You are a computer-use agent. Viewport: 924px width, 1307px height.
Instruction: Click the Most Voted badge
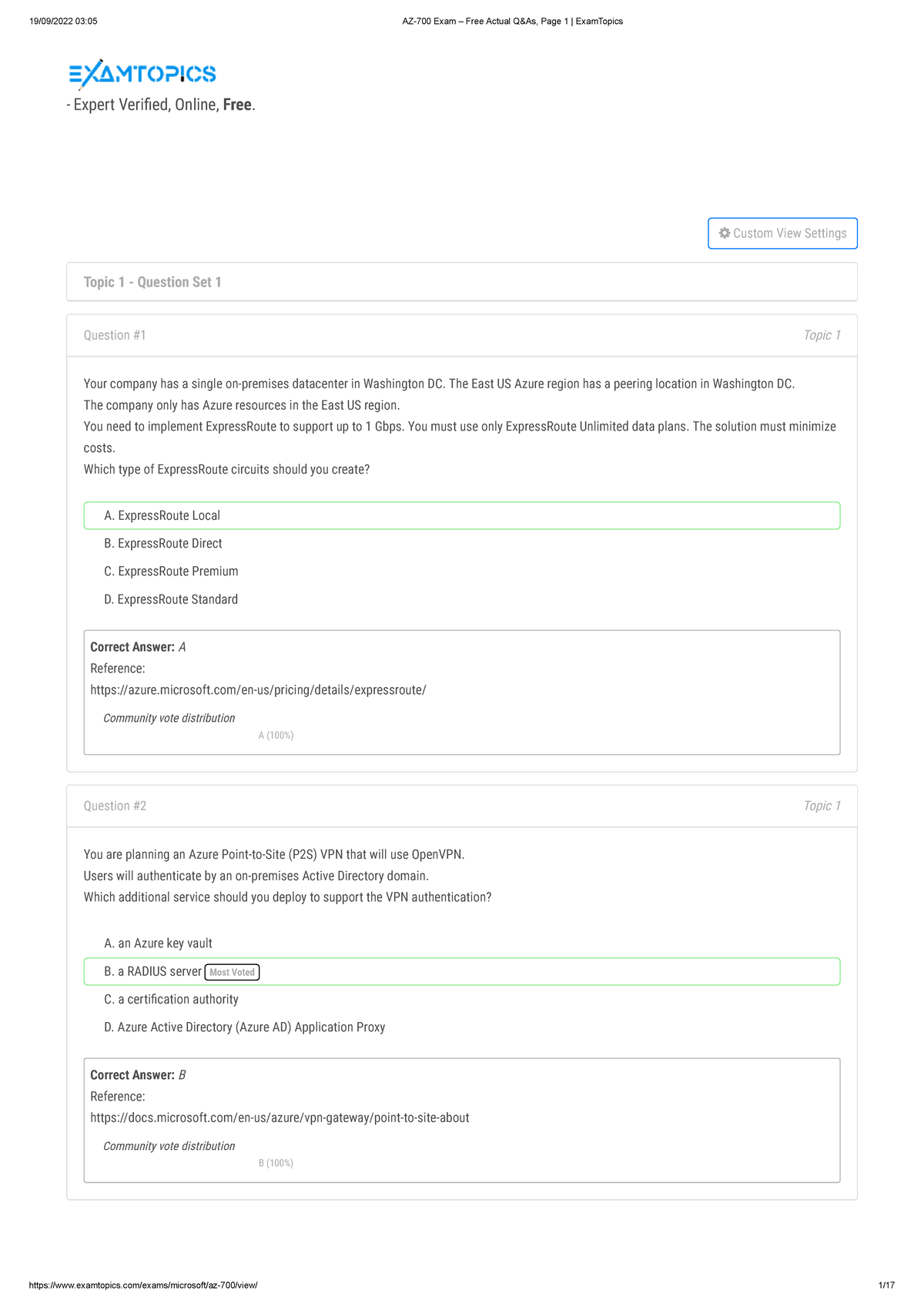pyautogui.click(x=232, y=973)
